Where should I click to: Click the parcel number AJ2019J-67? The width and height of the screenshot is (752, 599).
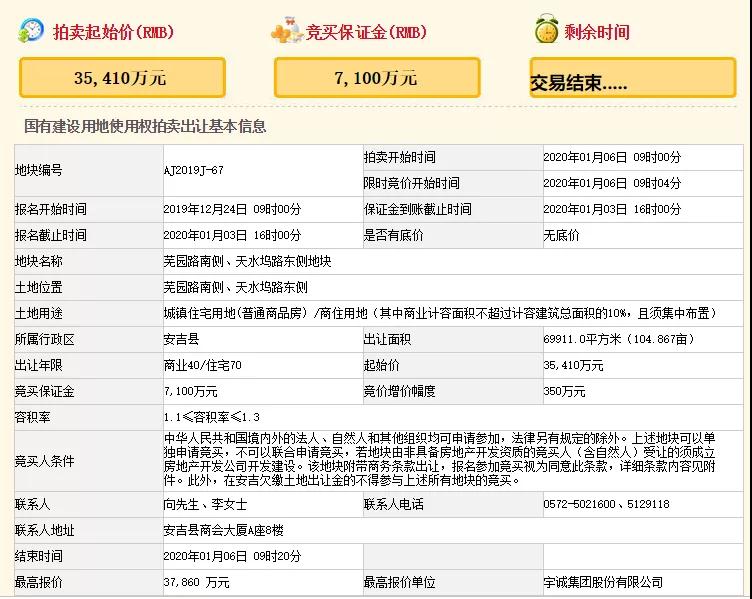(x=193, y=170)
